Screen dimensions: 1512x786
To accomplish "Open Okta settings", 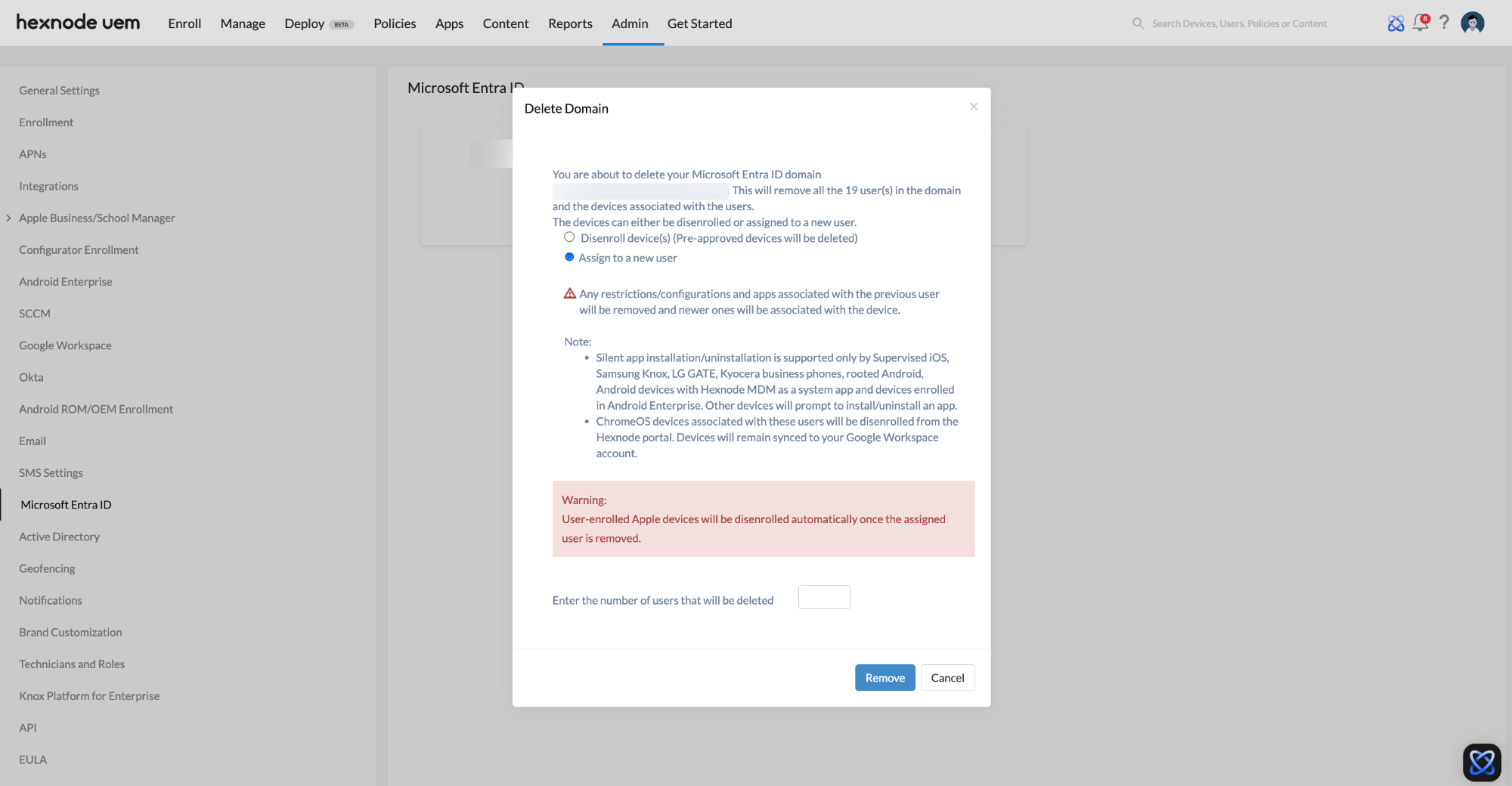I will coord(31,376).
